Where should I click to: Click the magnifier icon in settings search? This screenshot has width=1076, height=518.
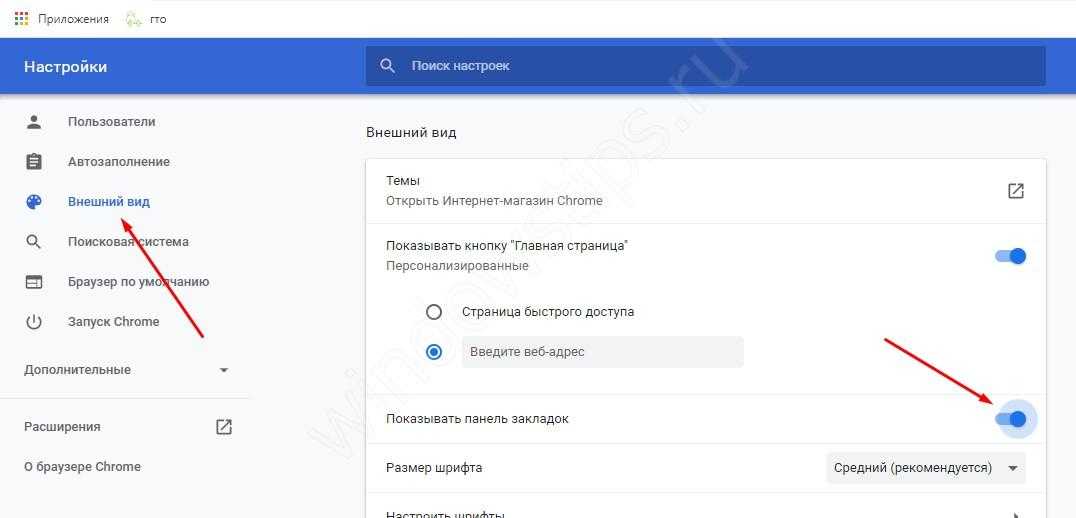pos(388,66)
